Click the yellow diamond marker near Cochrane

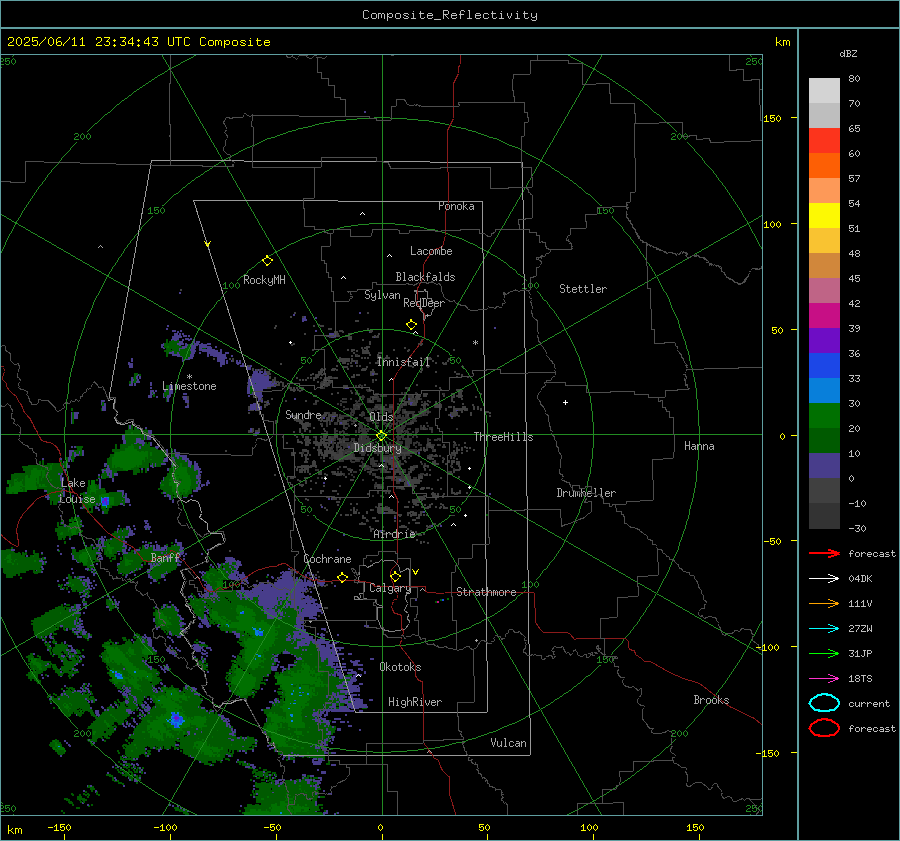[x=342, y=577]
